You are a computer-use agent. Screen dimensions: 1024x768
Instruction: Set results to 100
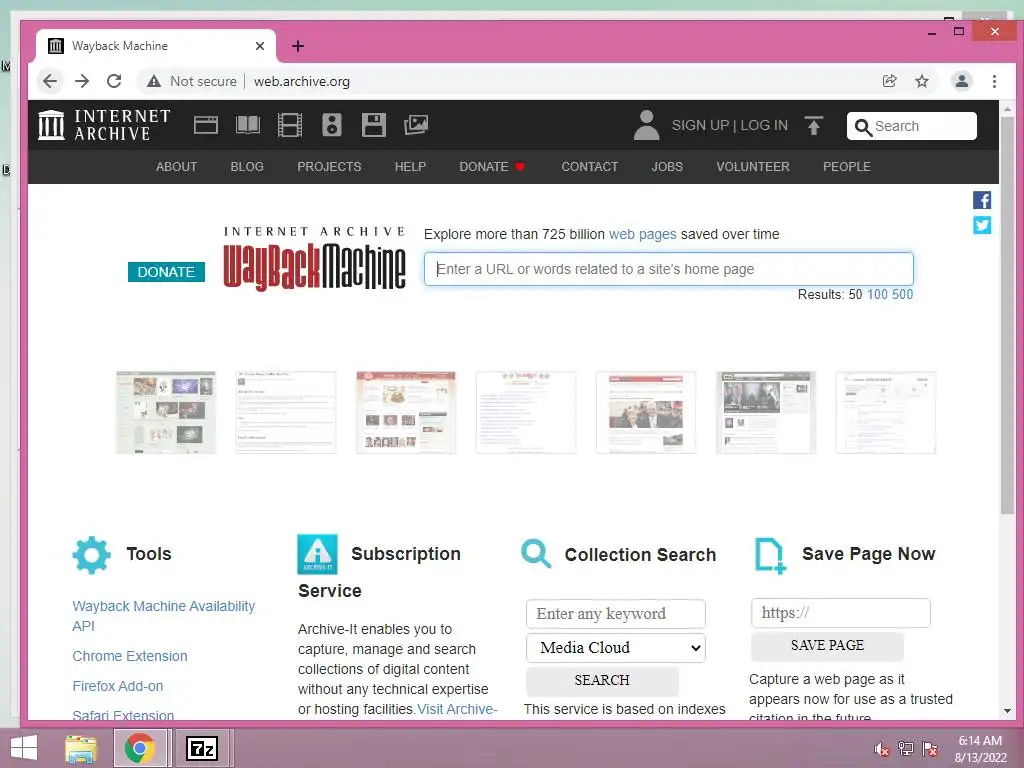click(877, 295)
